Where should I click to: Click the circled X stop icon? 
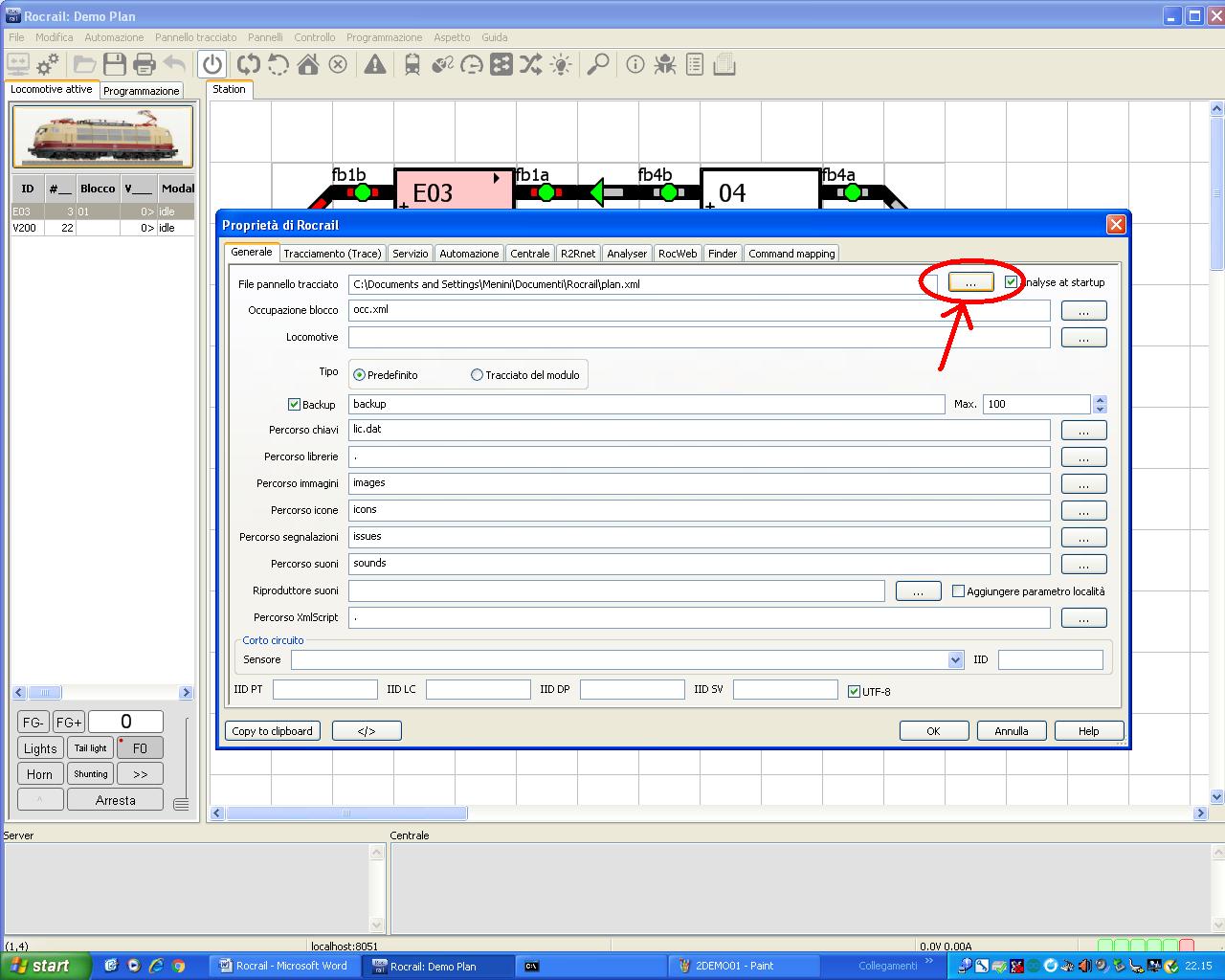pos(338,64)
